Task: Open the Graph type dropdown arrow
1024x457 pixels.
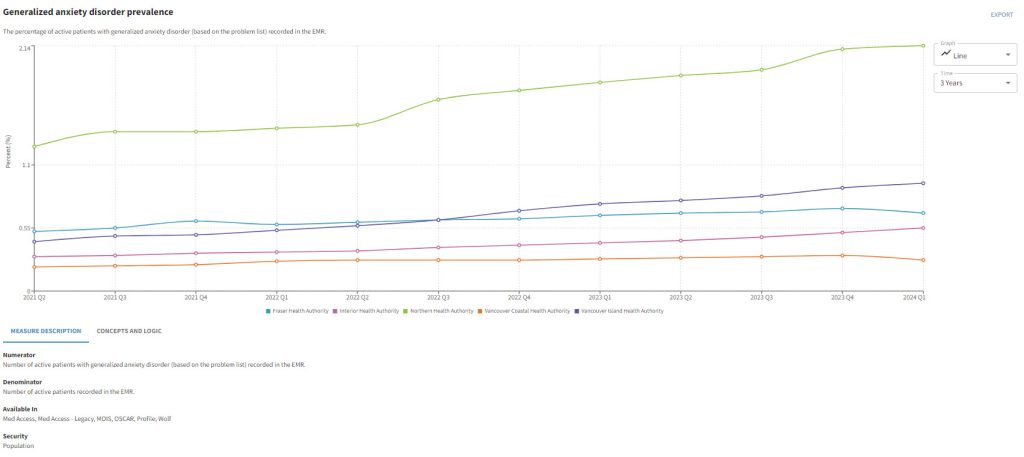Action: point(1007,56)
